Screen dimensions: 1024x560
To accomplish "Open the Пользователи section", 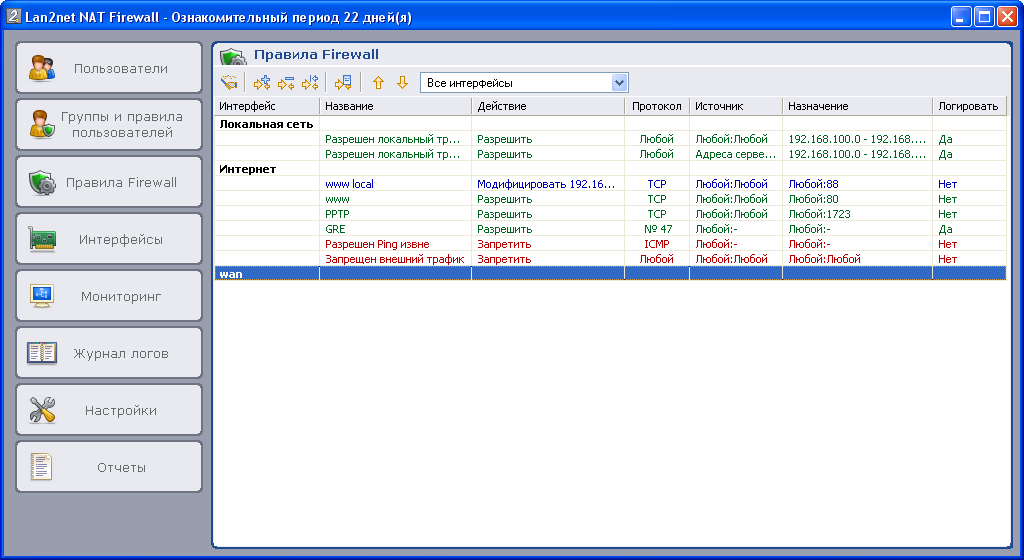I will [109, 69].
